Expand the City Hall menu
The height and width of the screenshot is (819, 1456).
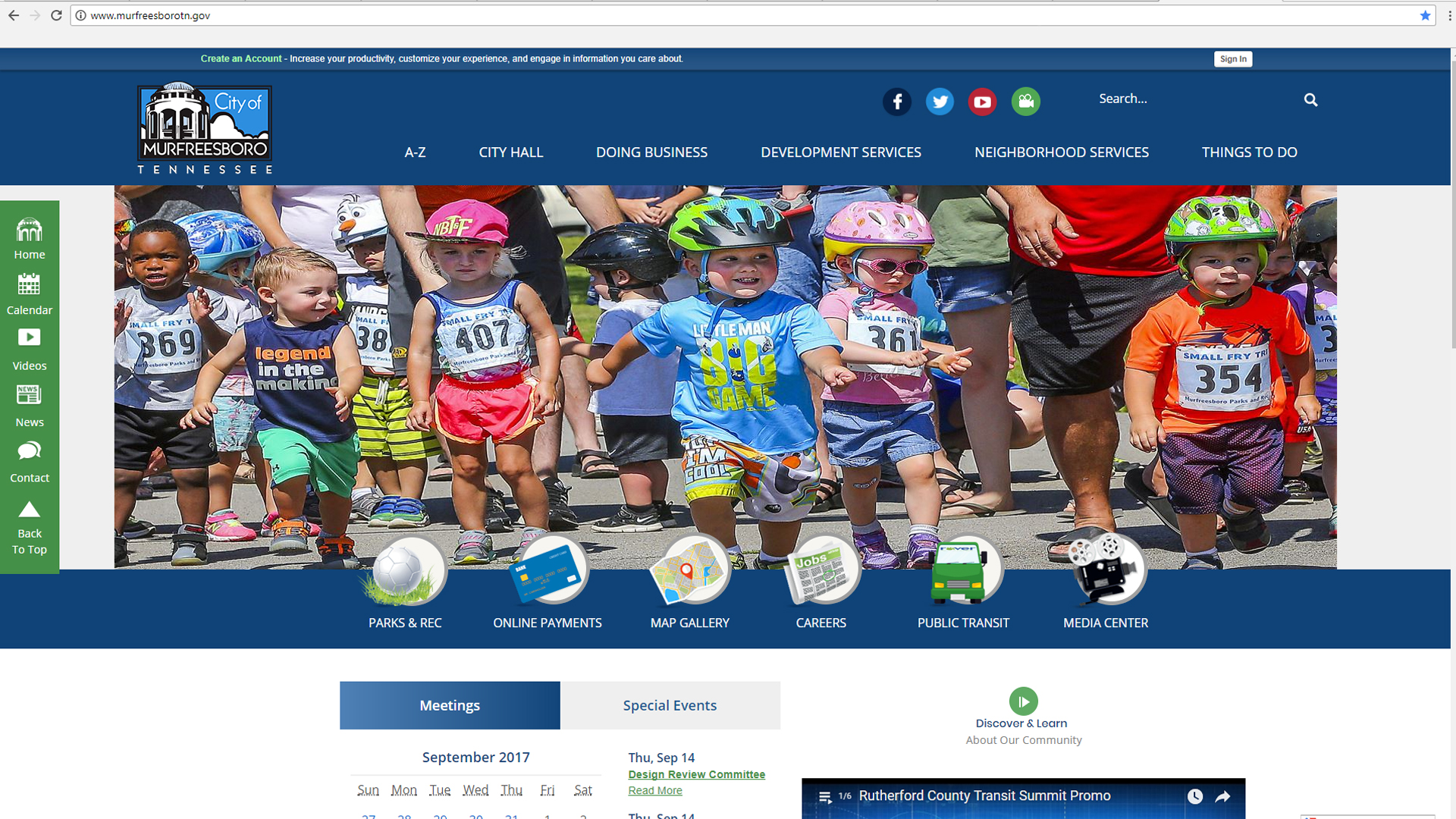[x=510, y=152]
